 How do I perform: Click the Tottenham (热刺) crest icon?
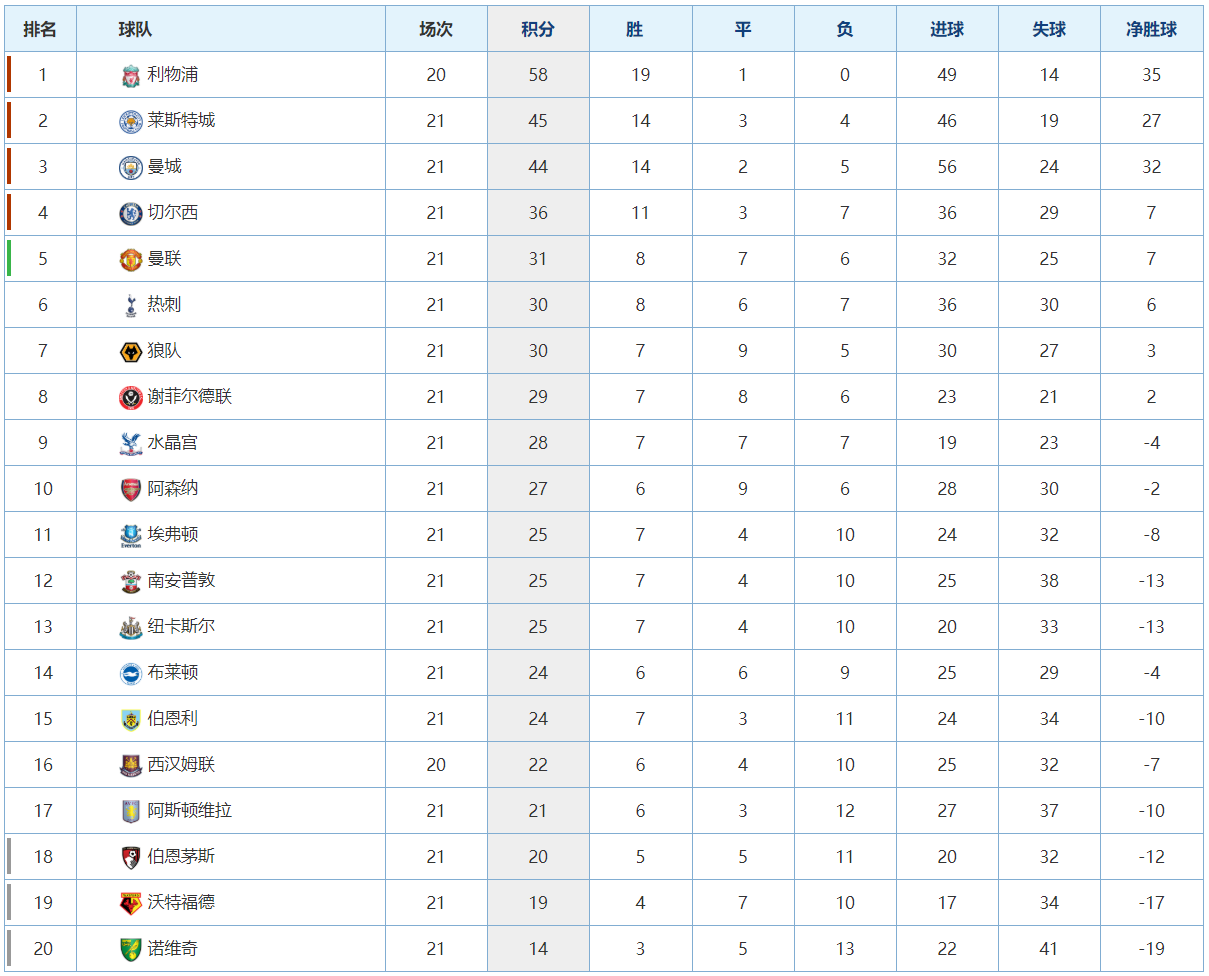(131, 305)
